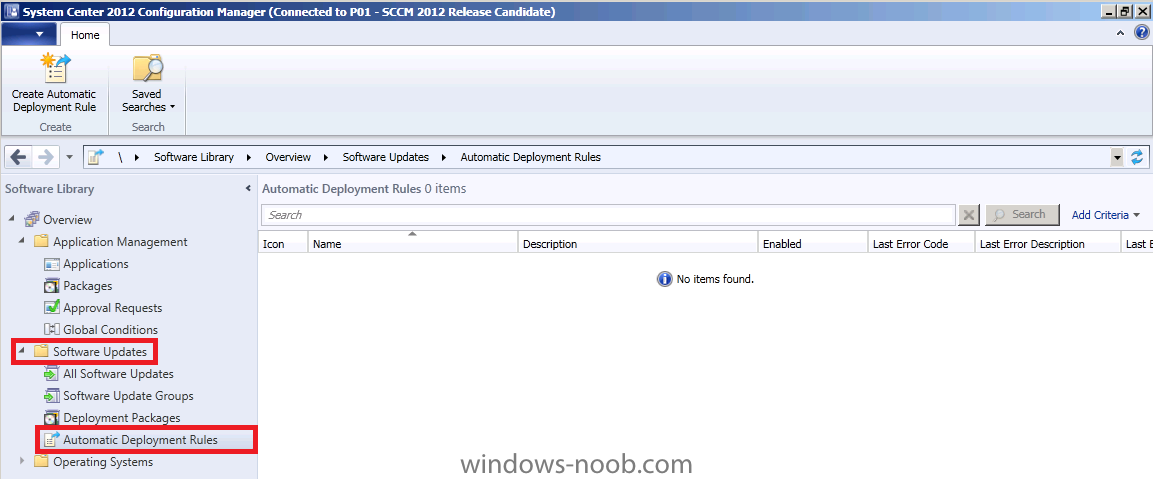Open the Software Update Groups node
The width and height of the screenshot is (1153, 479).
click(128, 396)
